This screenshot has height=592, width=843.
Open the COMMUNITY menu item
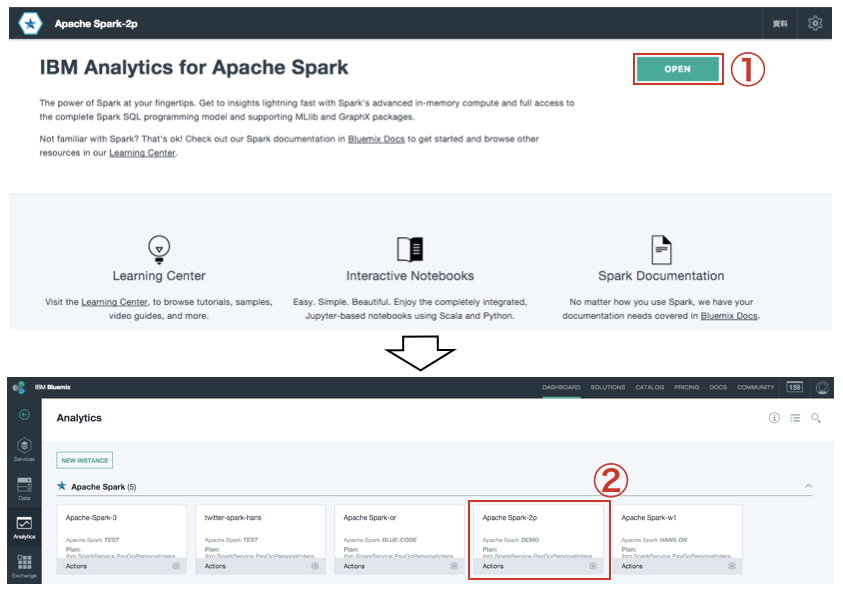(755, 387)
